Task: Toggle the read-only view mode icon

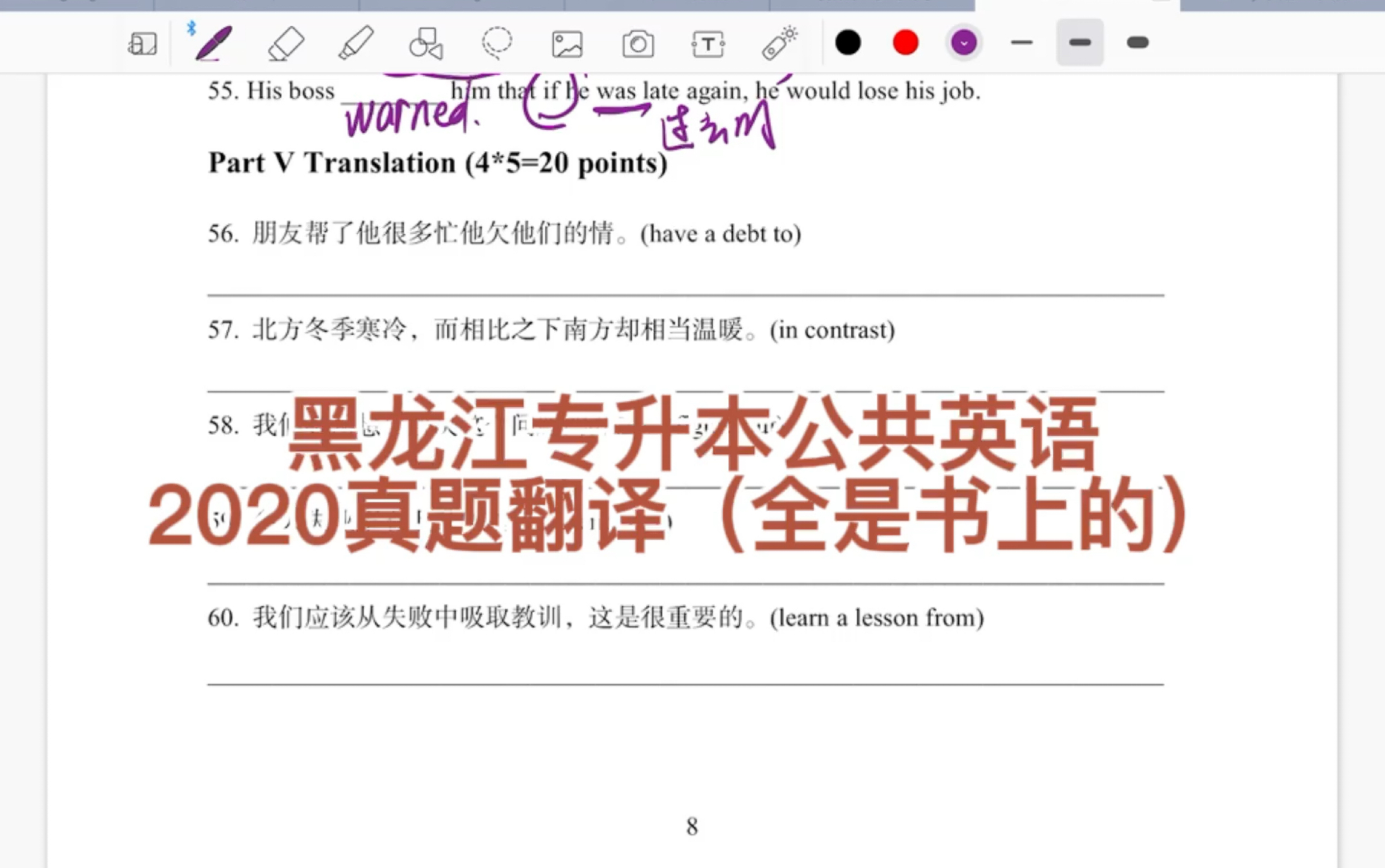Action: (142, 44)
